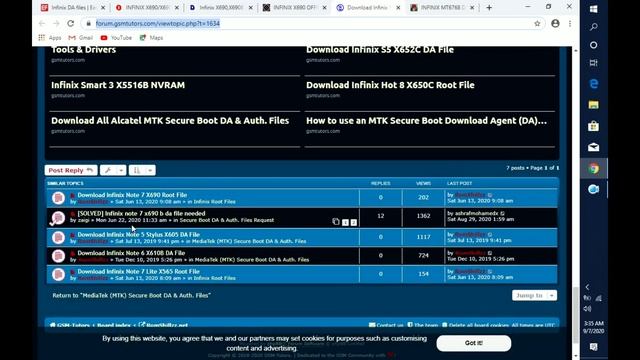
Task: Open Download Infinix Note 7 Lite X565 Root File topic
Action: click(138, 271)
